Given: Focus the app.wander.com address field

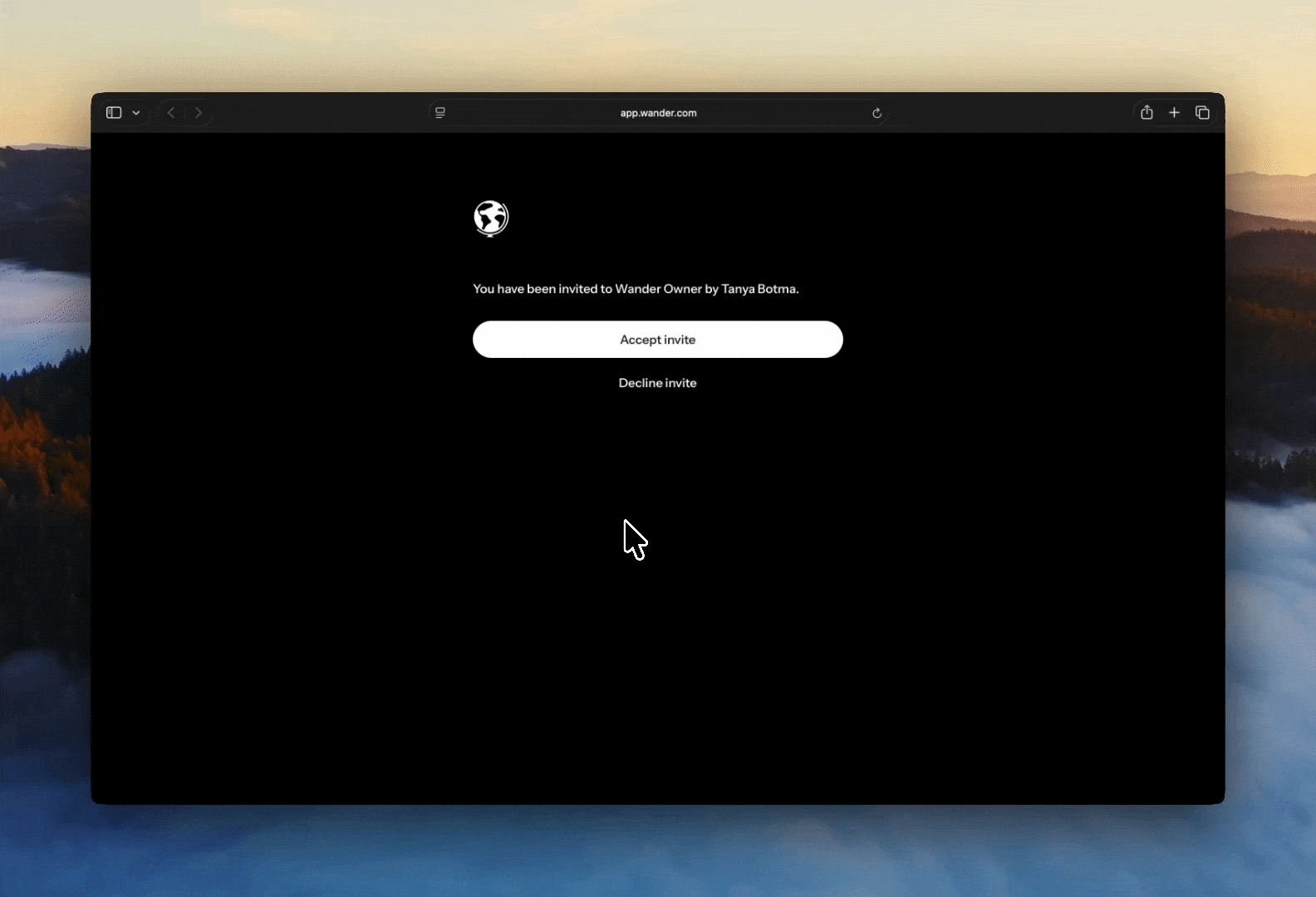Looking at the screenshot, I should [x=658, y=113].
